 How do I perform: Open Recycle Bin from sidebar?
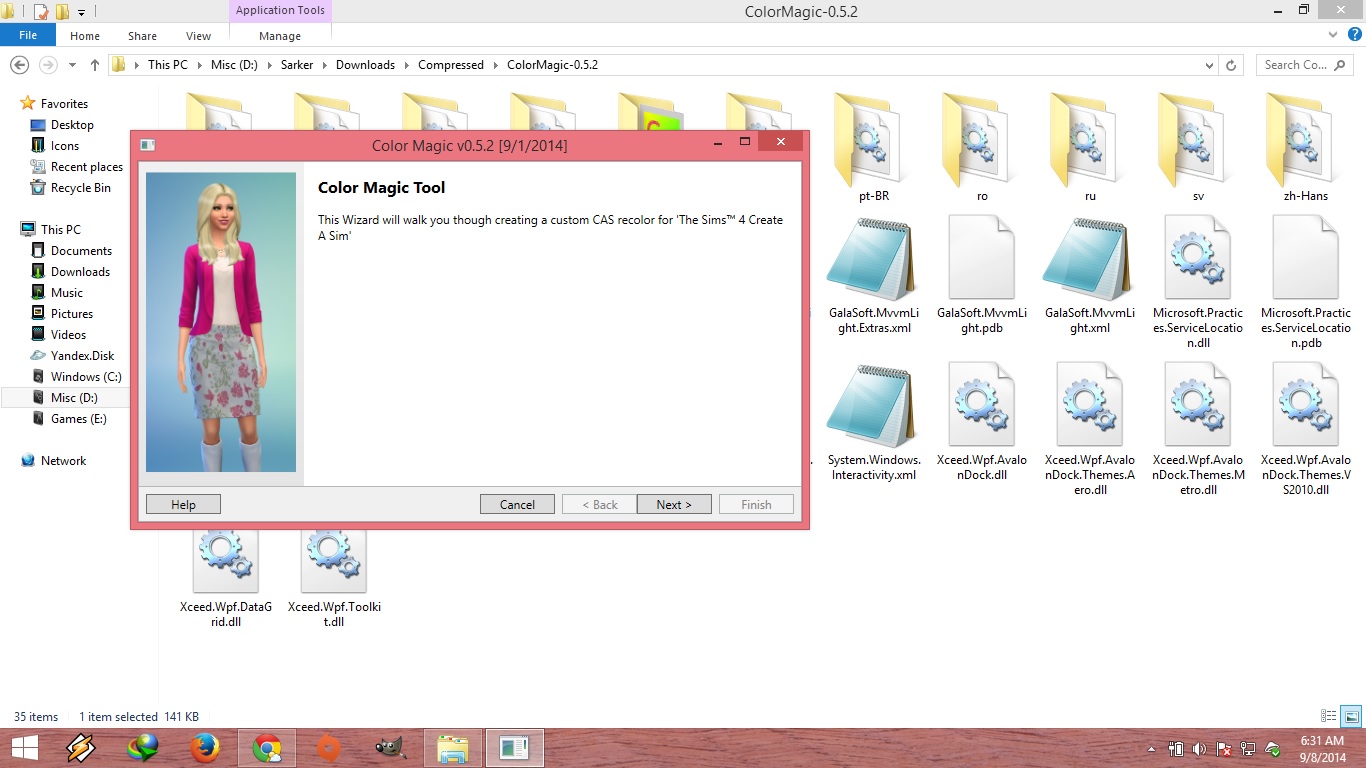tap(81, 188)
